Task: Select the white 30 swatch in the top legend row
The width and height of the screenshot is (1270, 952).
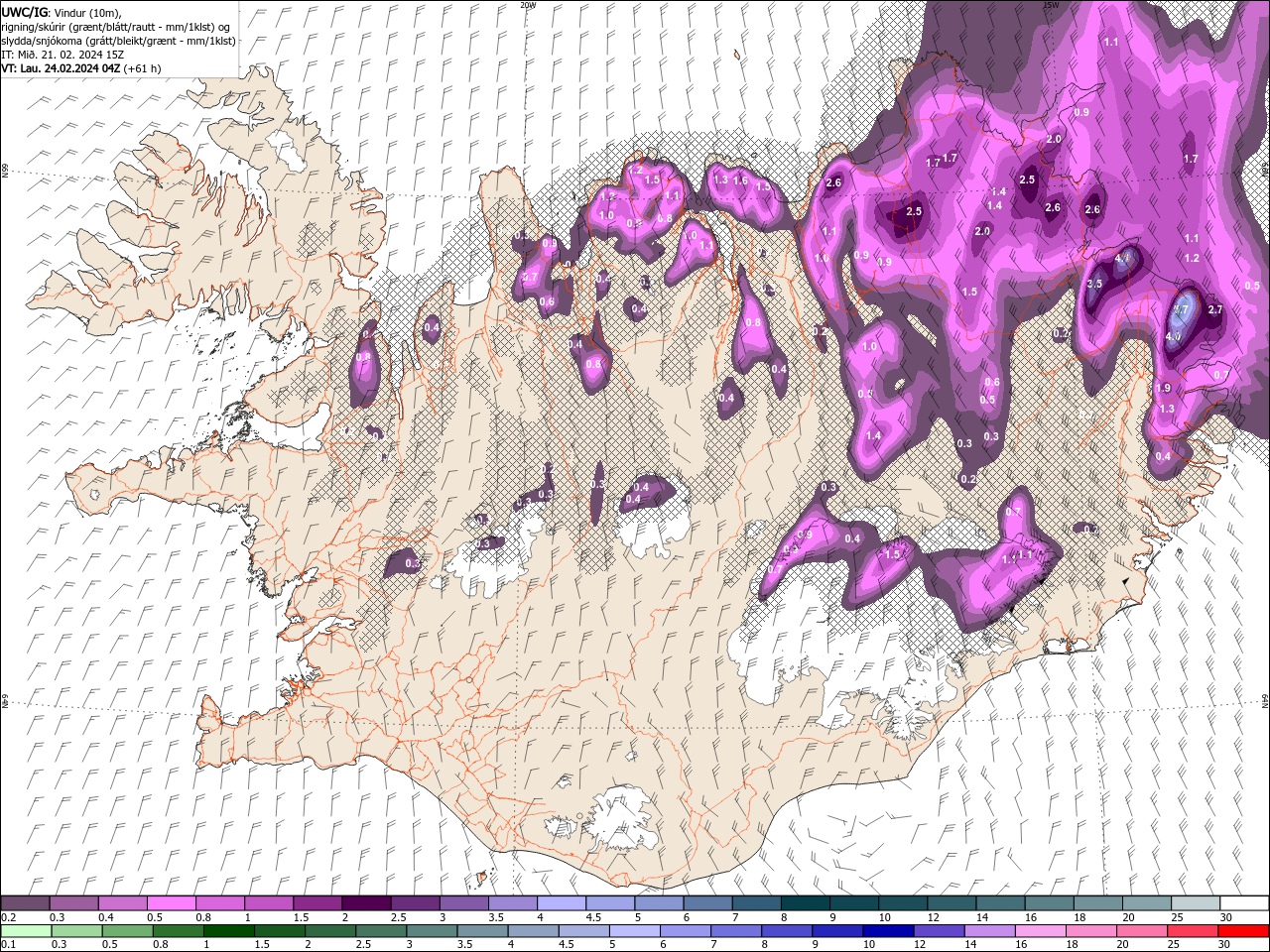Action: pos(1244,903)
